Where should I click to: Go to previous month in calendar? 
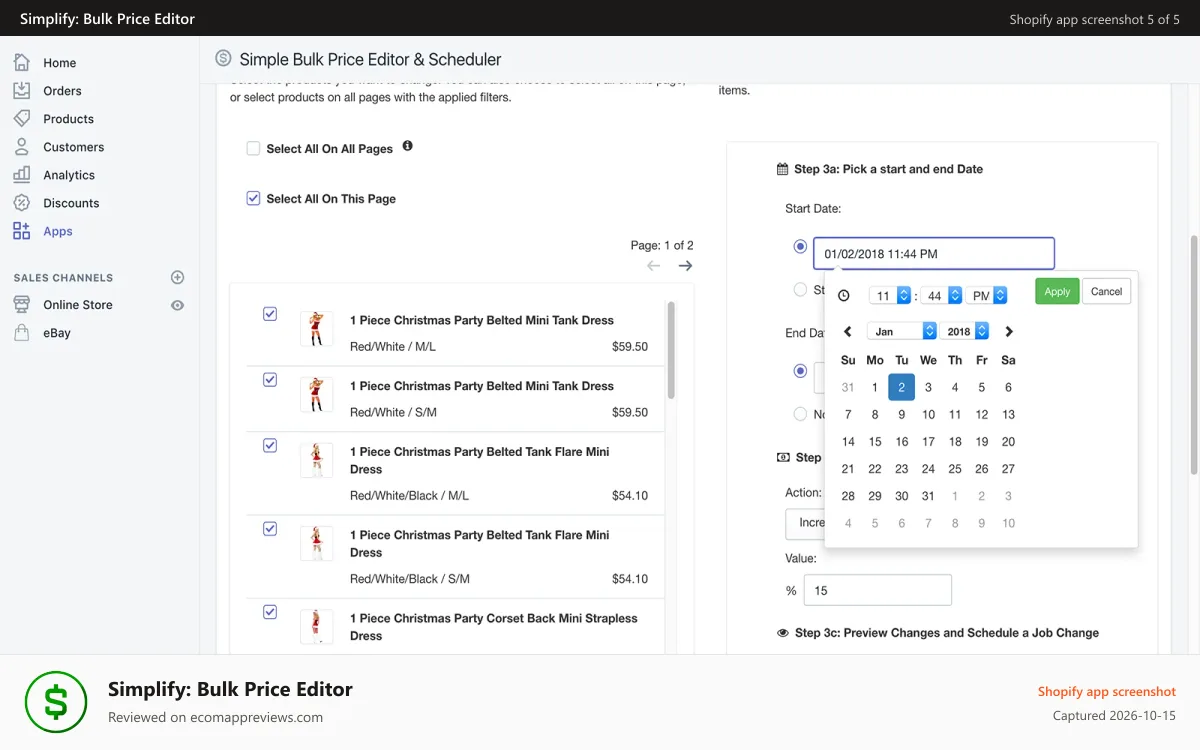point(848,331)
